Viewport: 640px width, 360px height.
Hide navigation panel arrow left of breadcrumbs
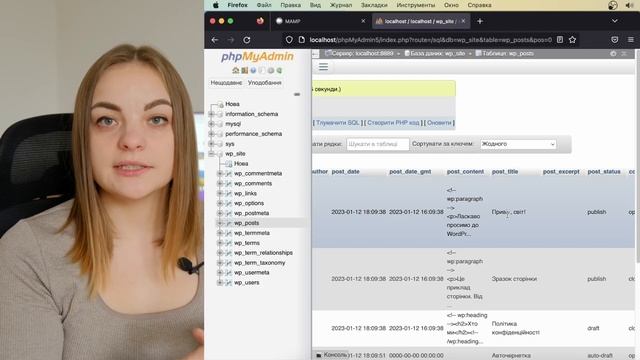[x=316, y=53]
